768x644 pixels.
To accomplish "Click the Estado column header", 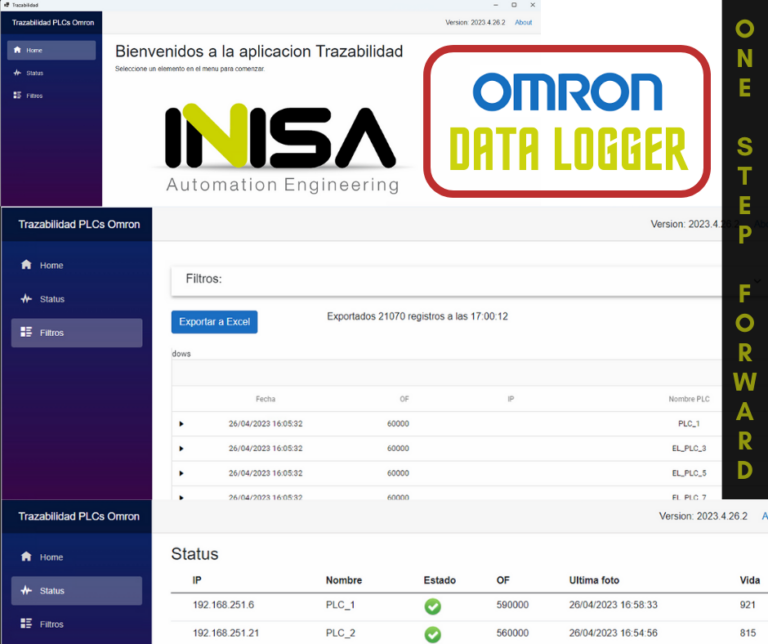I will pos(439,580).
